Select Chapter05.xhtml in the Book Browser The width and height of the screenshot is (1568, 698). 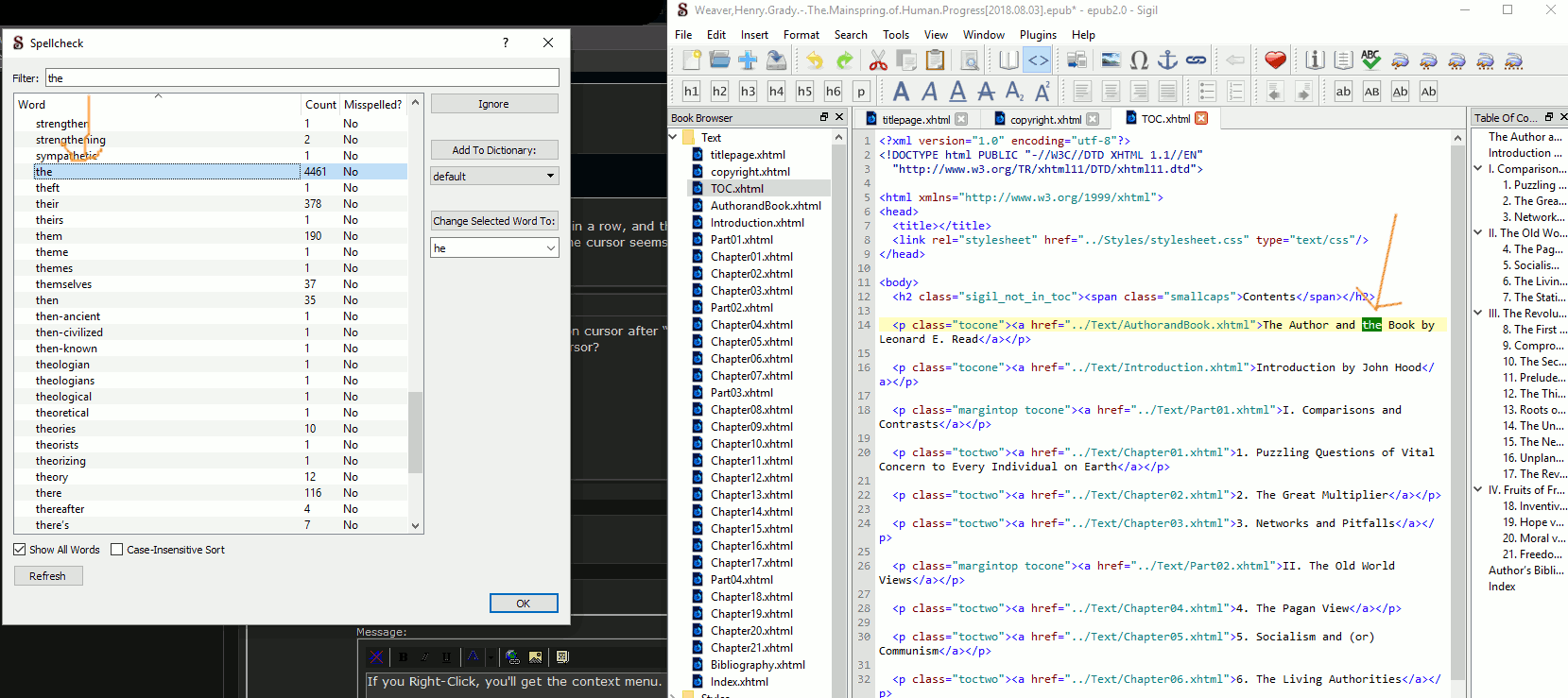751,342
